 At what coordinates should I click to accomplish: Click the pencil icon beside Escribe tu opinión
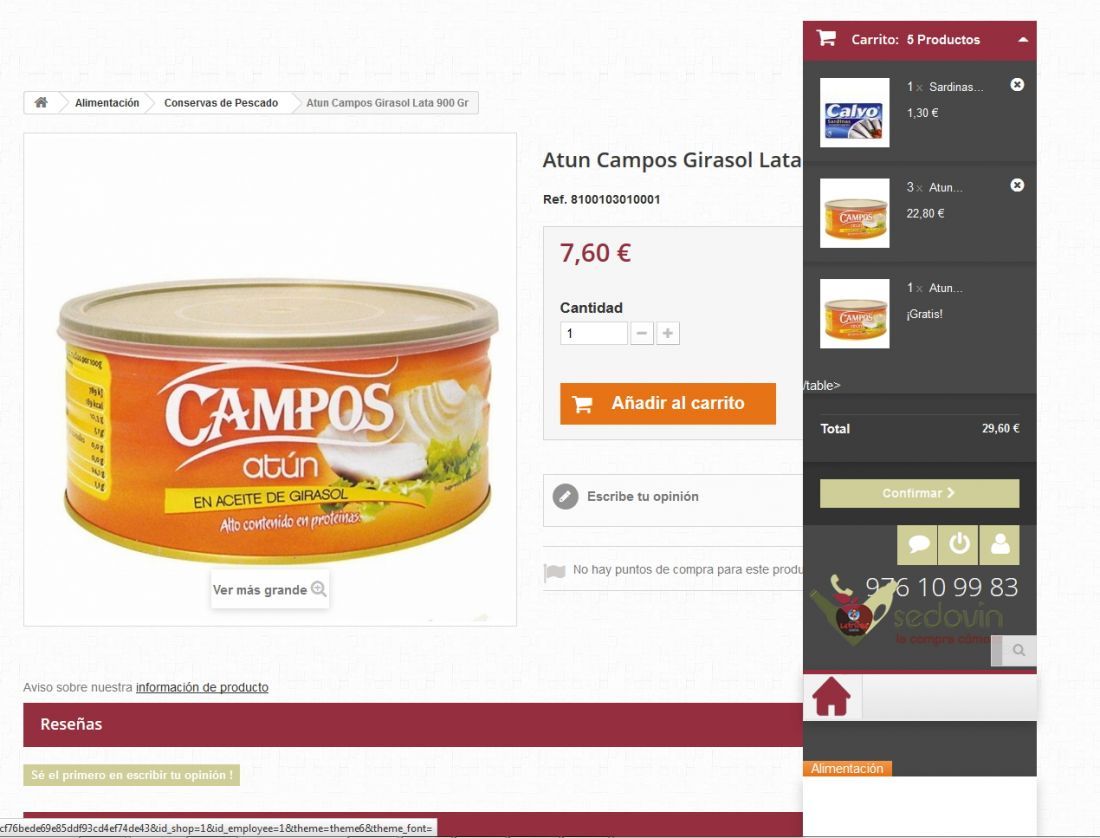pos(565,496)
